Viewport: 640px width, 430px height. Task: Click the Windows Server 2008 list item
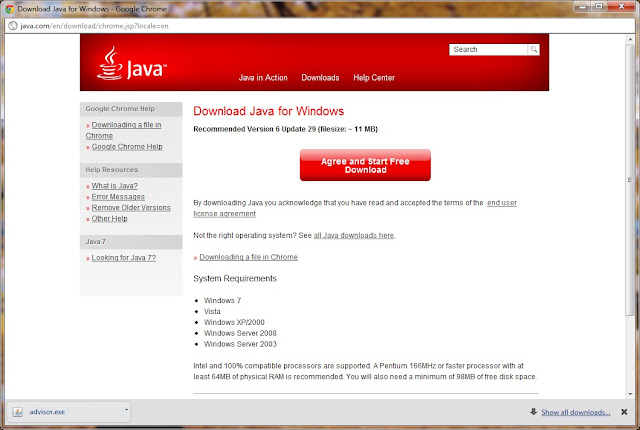click(240, 333)
